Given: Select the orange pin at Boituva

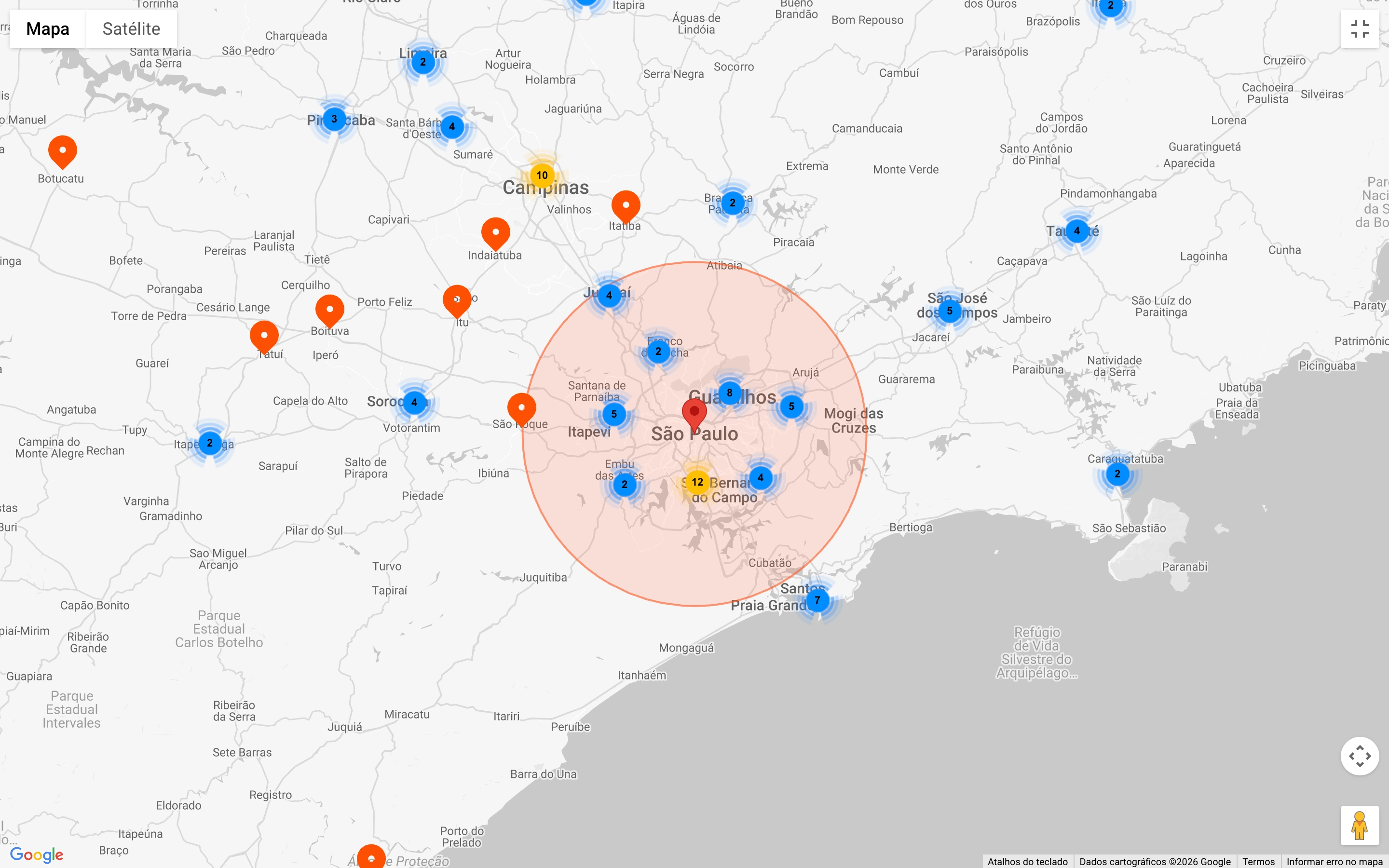Looking at the screenshot, I should pyautogui.click(x=329, y=311).
